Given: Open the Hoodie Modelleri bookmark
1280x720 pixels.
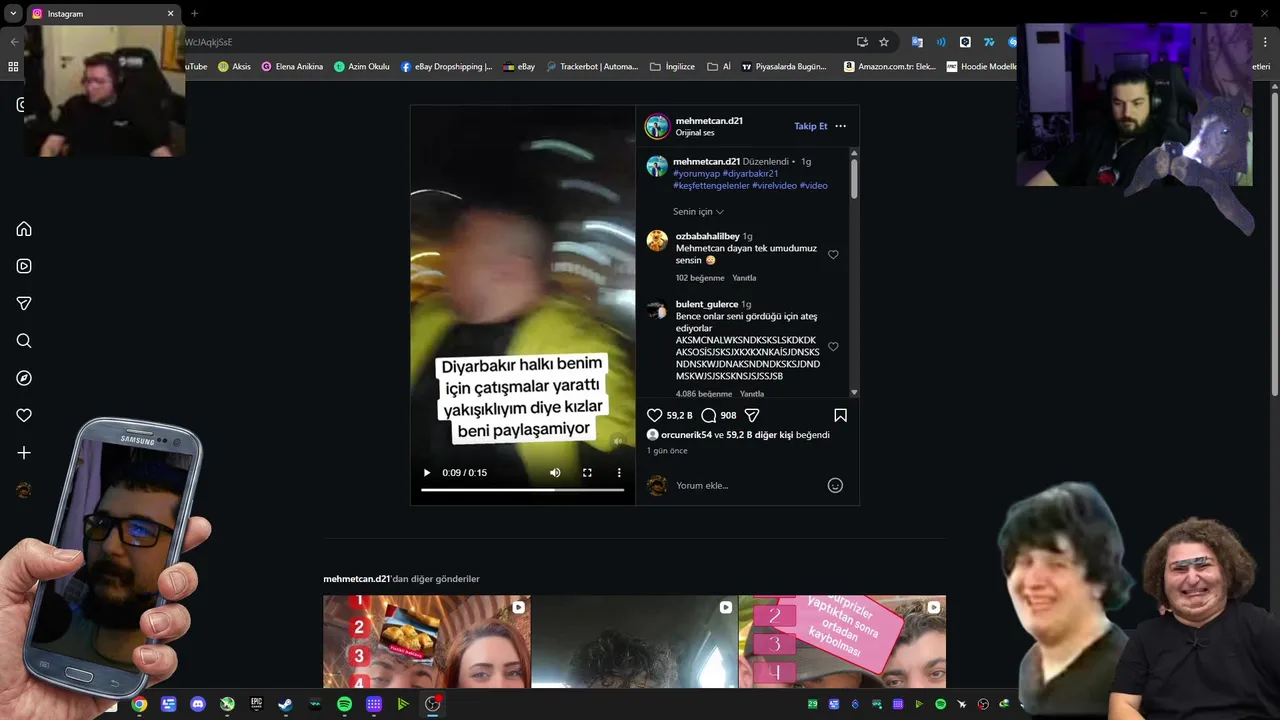Looking at the screenshot, I should point(981,67).
